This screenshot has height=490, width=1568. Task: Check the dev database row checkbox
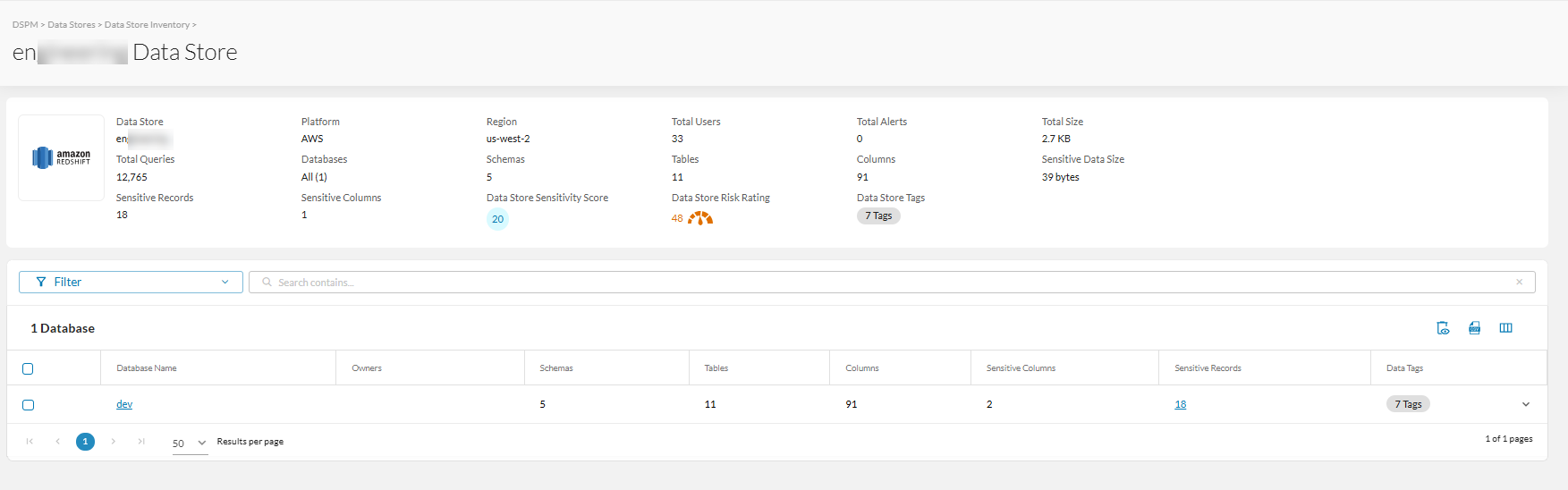(x=28, y=405)
